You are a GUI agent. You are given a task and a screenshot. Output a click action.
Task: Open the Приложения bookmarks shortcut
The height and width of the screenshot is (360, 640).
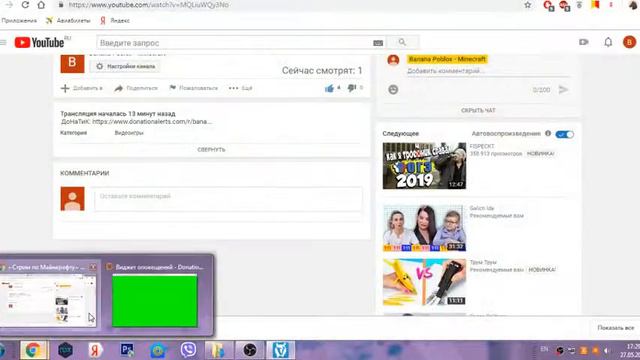click(19, 20)
